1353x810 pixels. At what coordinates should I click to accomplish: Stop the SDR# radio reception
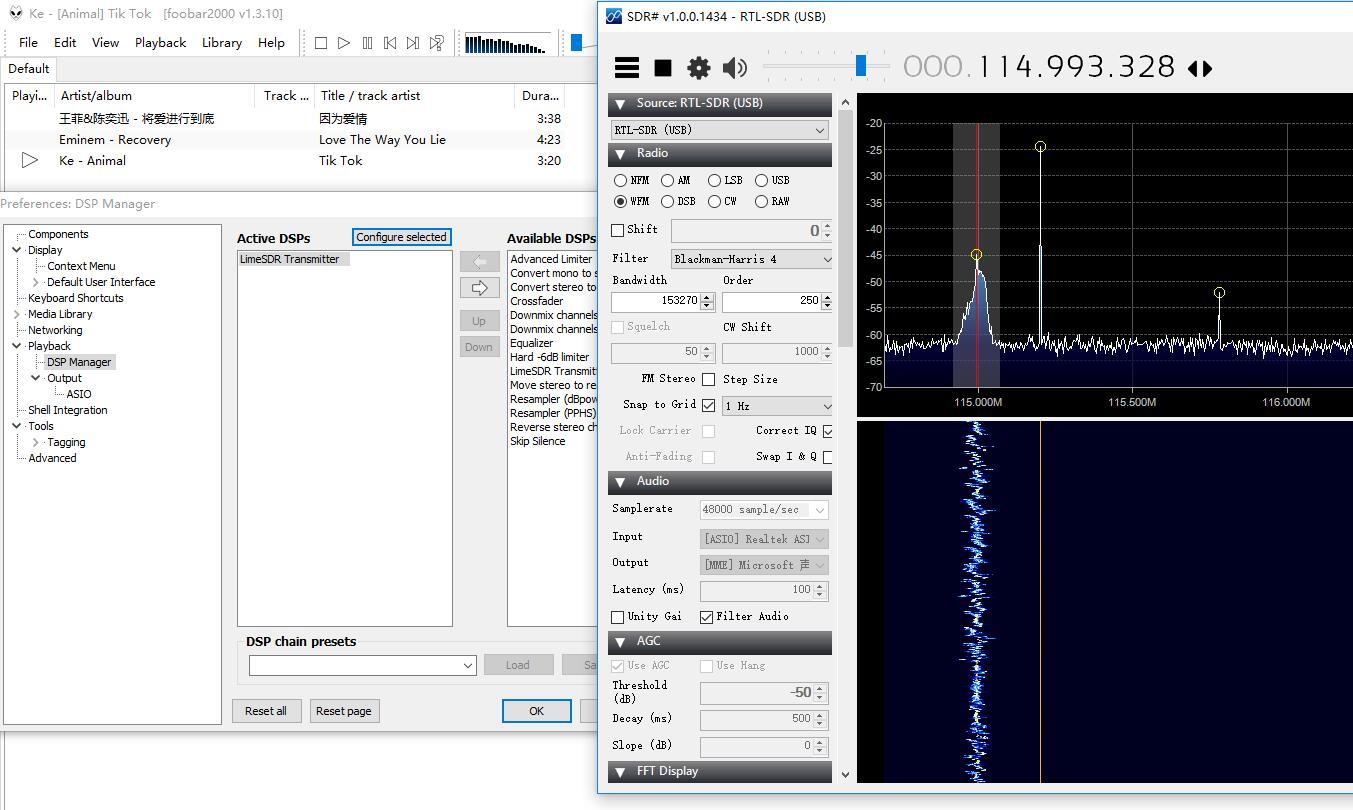tap(662, 68)
